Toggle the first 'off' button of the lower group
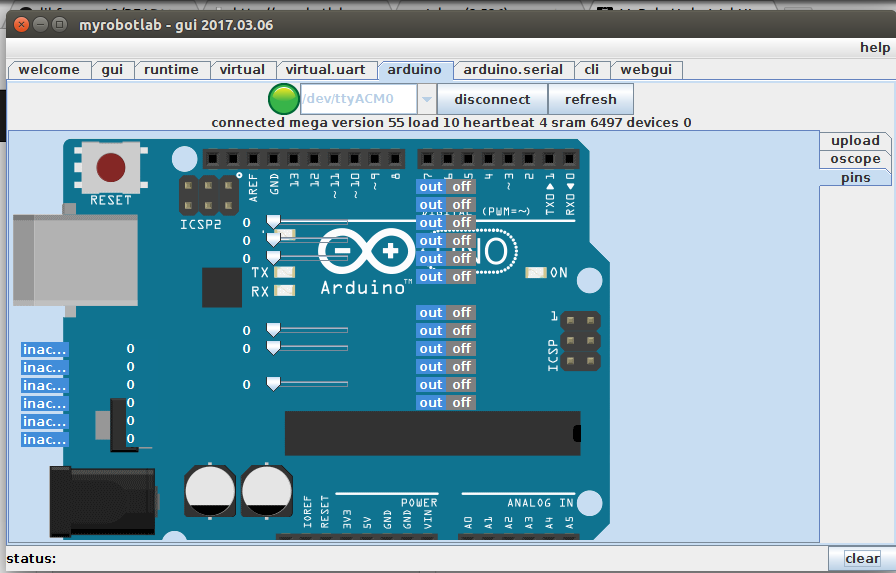This screenshot has width=896, height=573. [x=461, y=312]
